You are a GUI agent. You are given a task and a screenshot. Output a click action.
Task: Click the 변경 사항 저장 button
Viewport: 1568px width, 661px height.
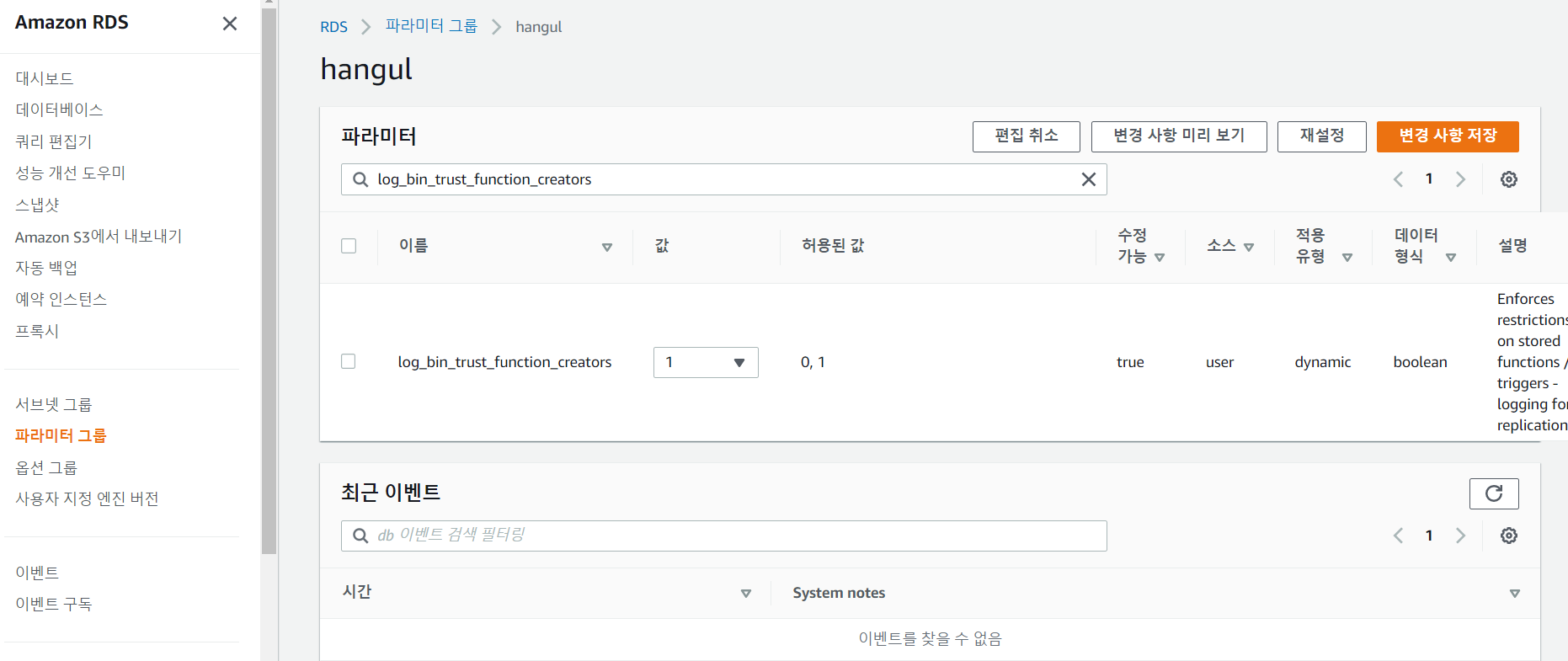[1447, 136]
